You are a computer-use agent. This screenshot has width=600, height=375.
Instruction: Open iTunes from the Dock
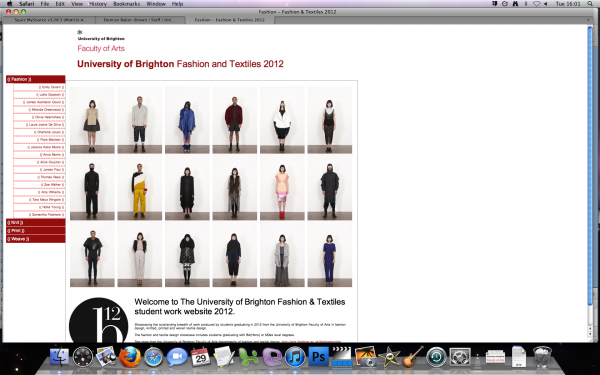coord(295,357)
